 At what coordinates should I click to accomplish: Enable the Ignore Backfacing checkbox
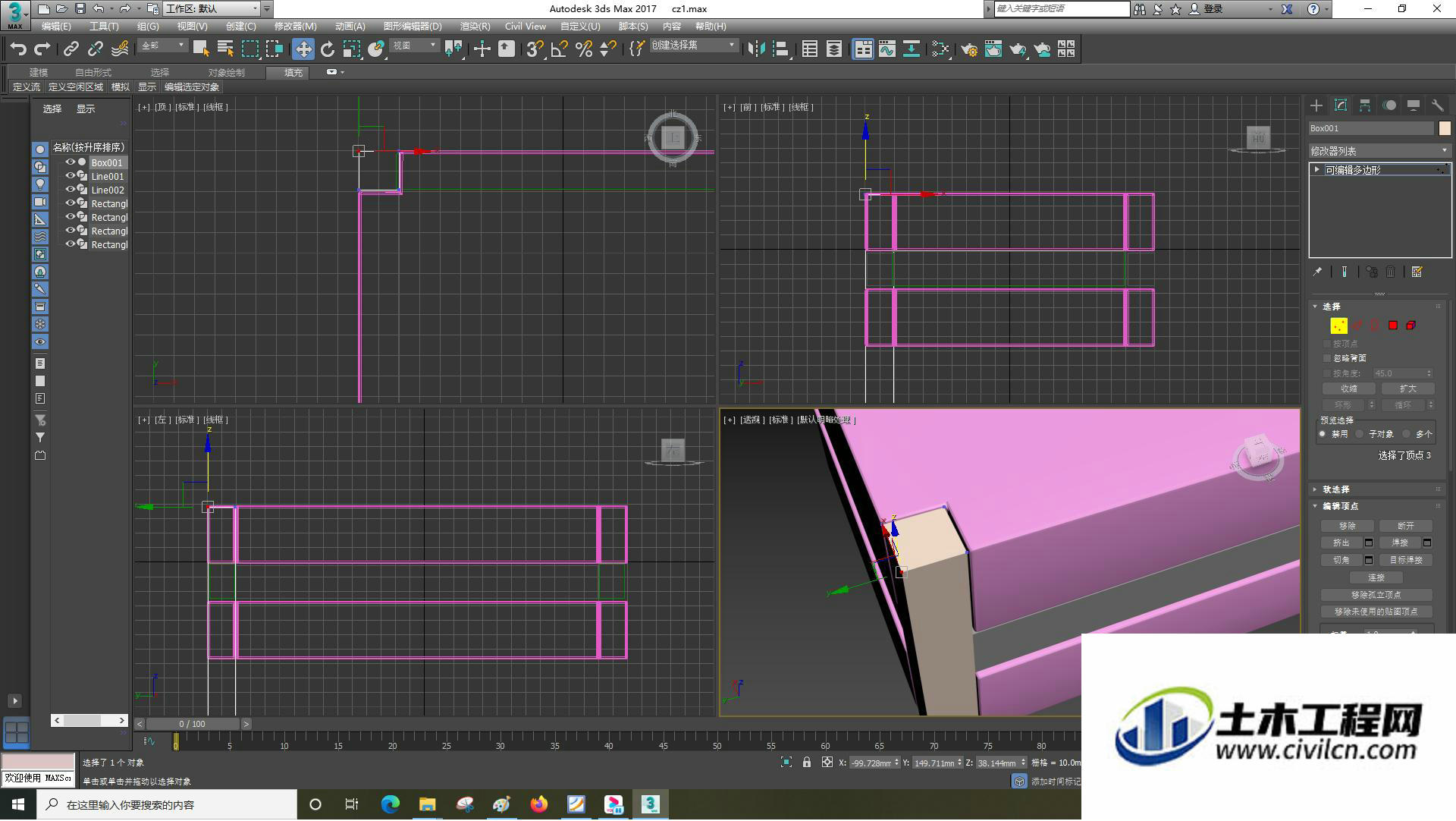1327,358
